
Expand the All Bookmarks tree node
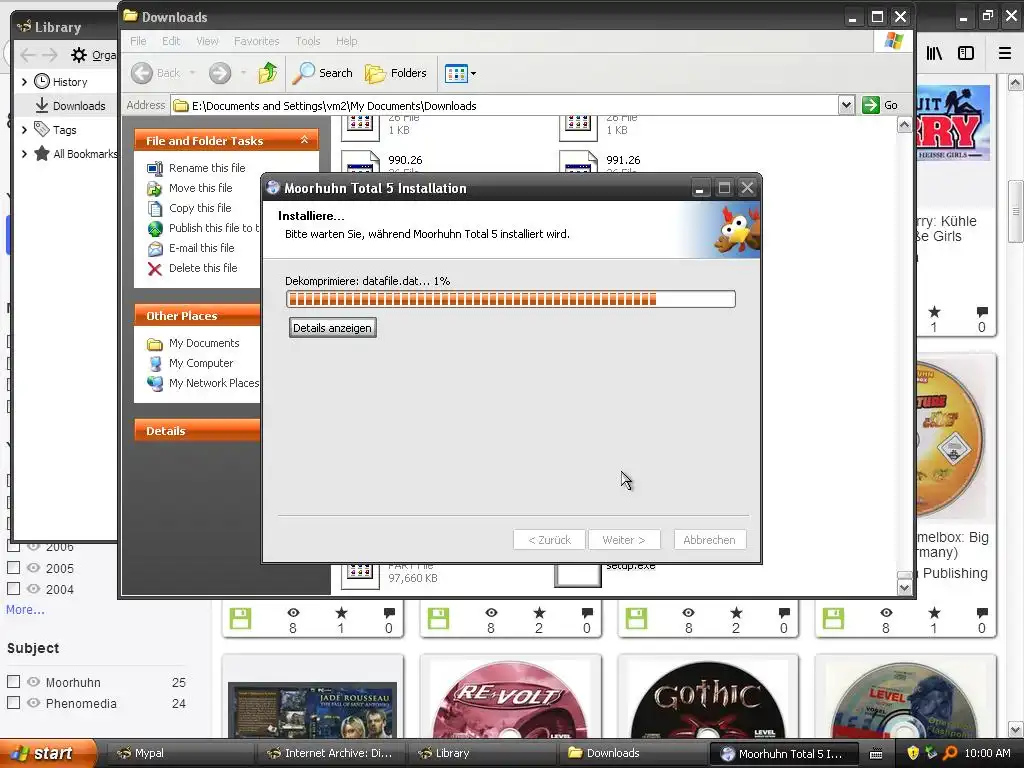24,154
